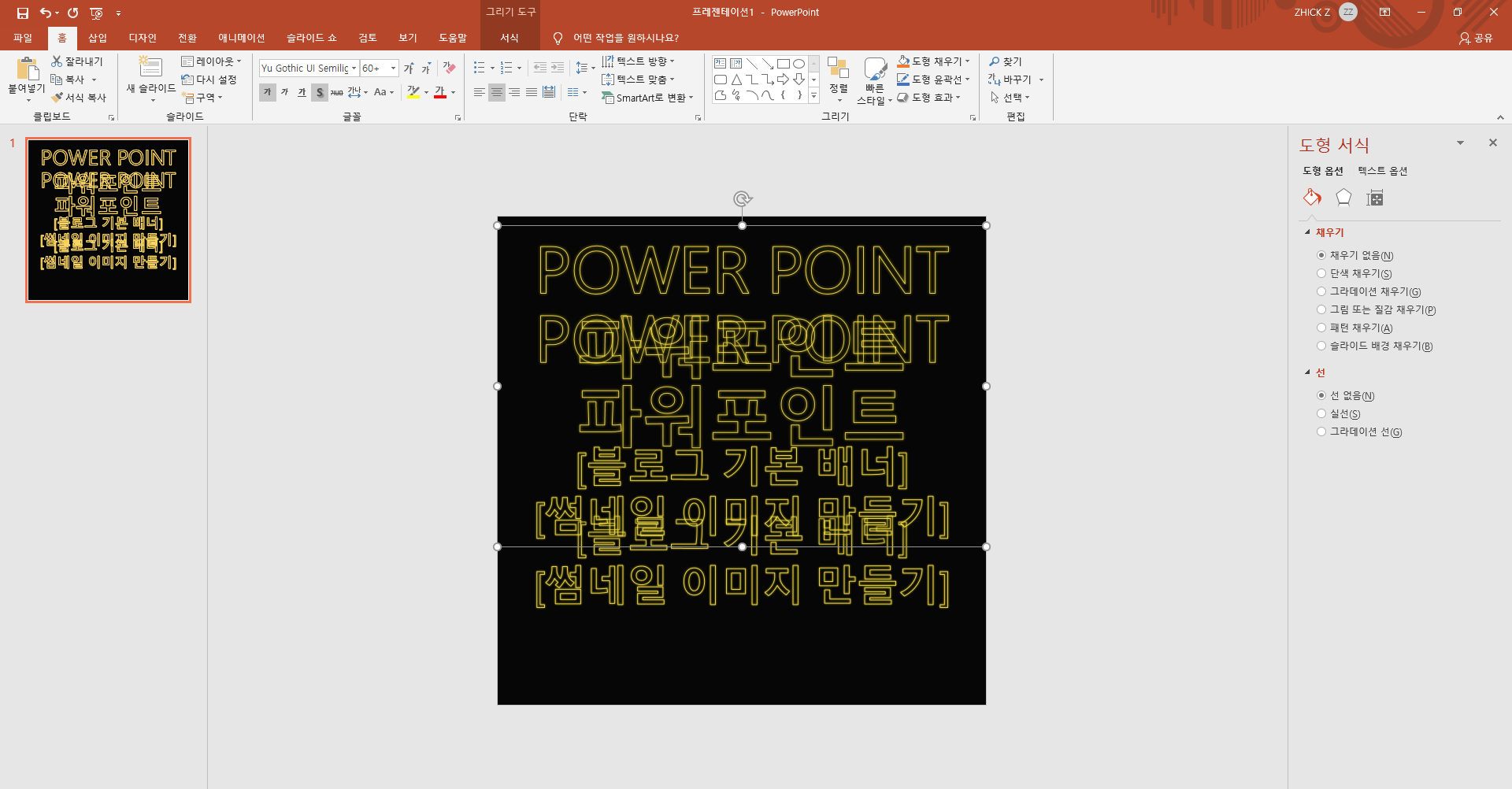Click the 공유 share button
The image size is (1512, 789).
pyautogui.click(x=1476, y=38)
